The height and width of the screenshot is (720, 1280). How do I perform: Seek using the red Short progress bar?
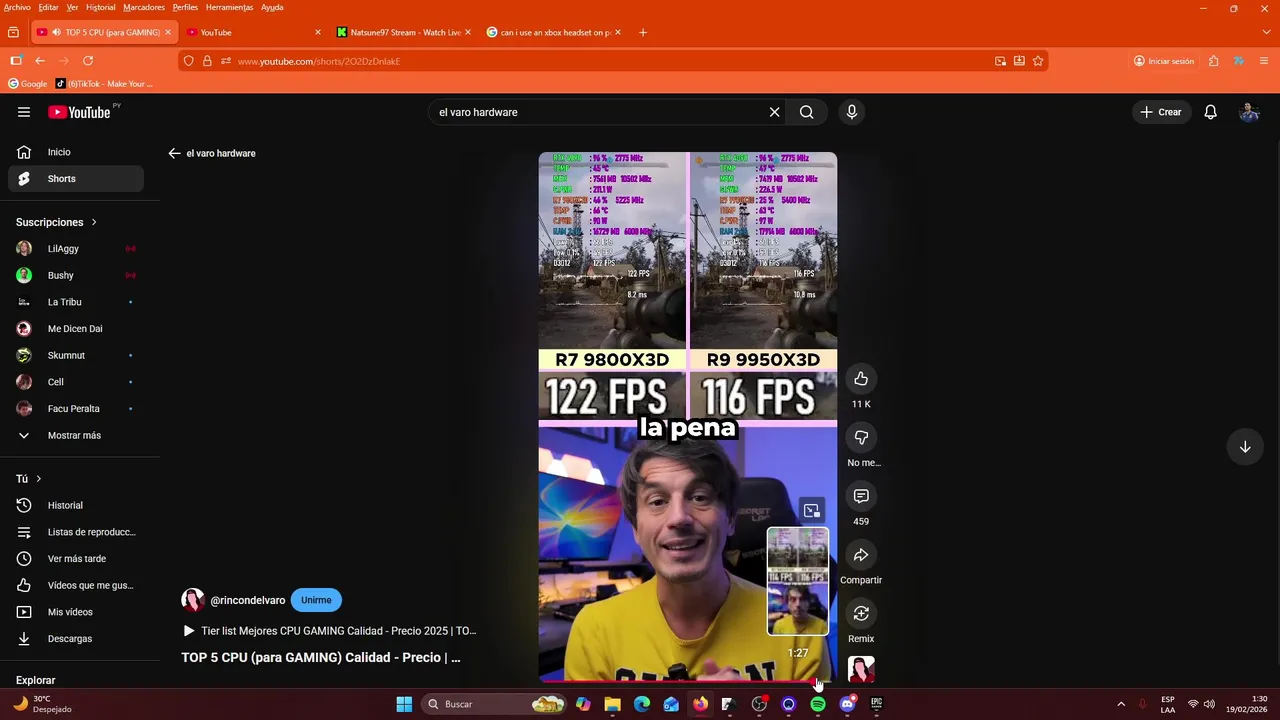coord(687,683)
